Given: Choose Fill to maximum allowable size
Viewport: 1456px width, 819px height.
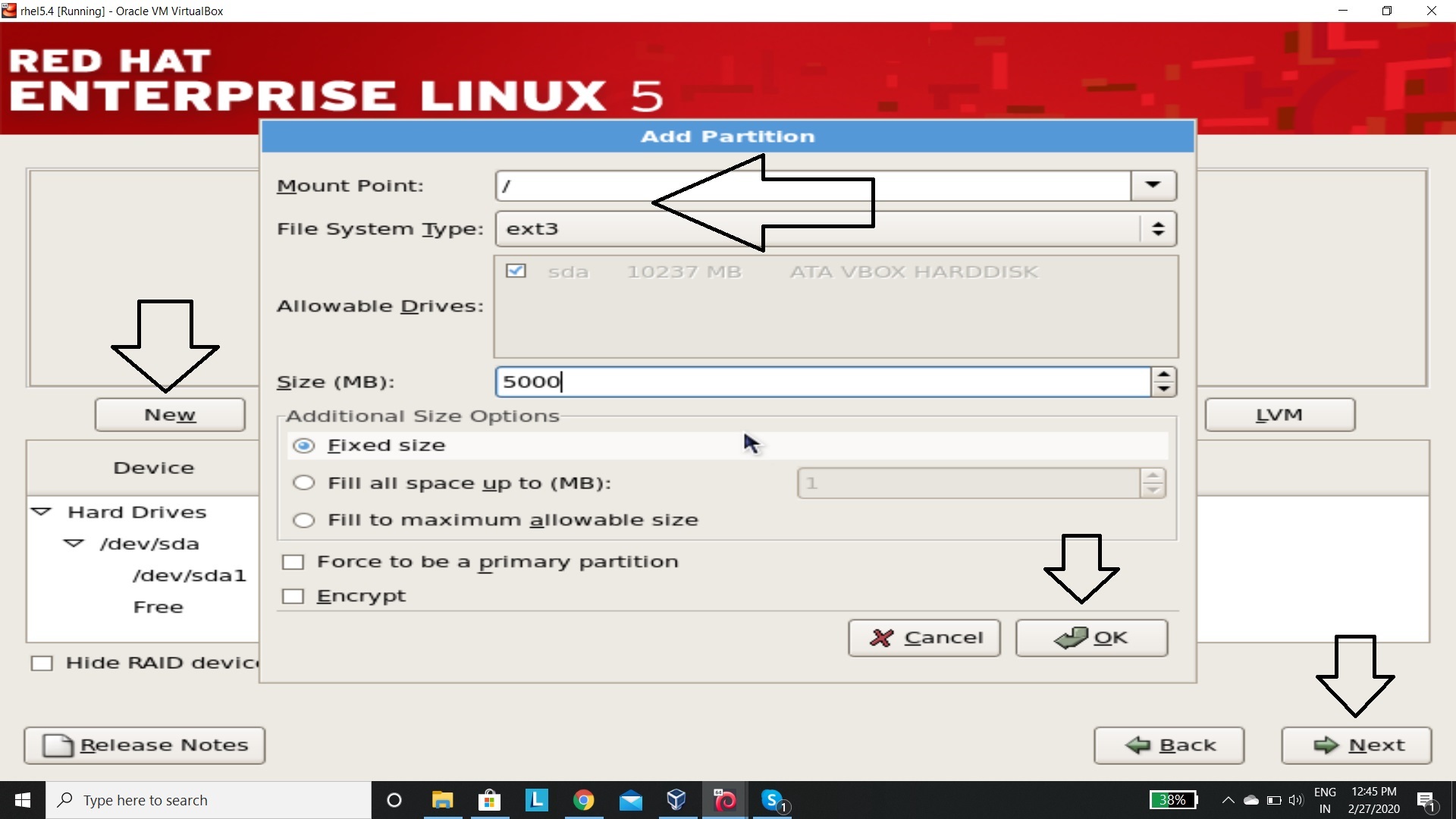Looking at the screenshot, I should point(304,520).
